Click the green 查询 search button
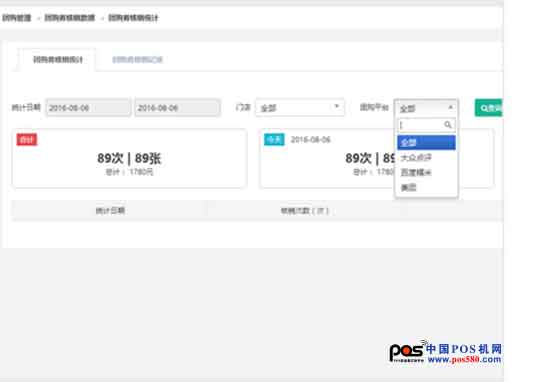Screen dimensions: 550x382 coord(489,108)
